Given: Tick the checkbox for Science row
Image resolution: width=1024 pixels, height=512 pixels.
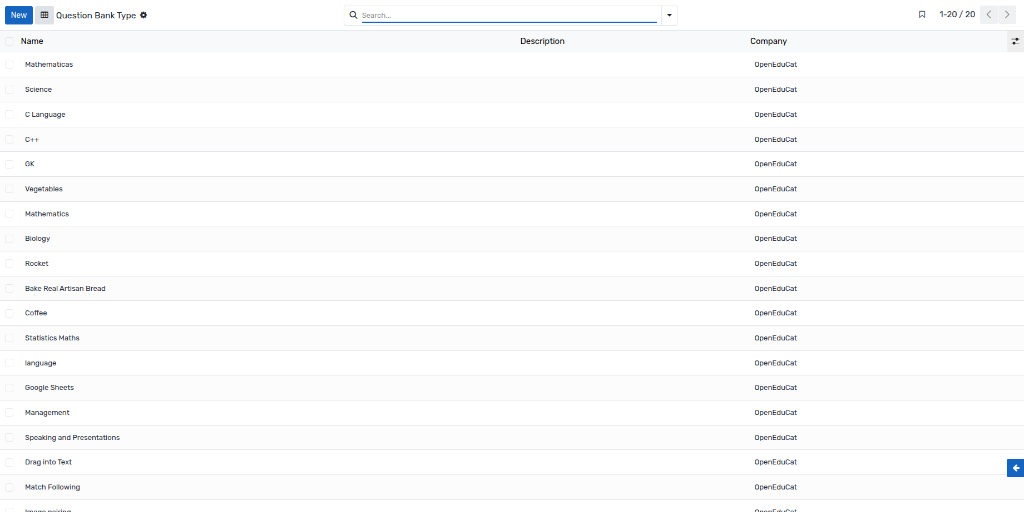Looking at the screenshot, I should point(9,89).
